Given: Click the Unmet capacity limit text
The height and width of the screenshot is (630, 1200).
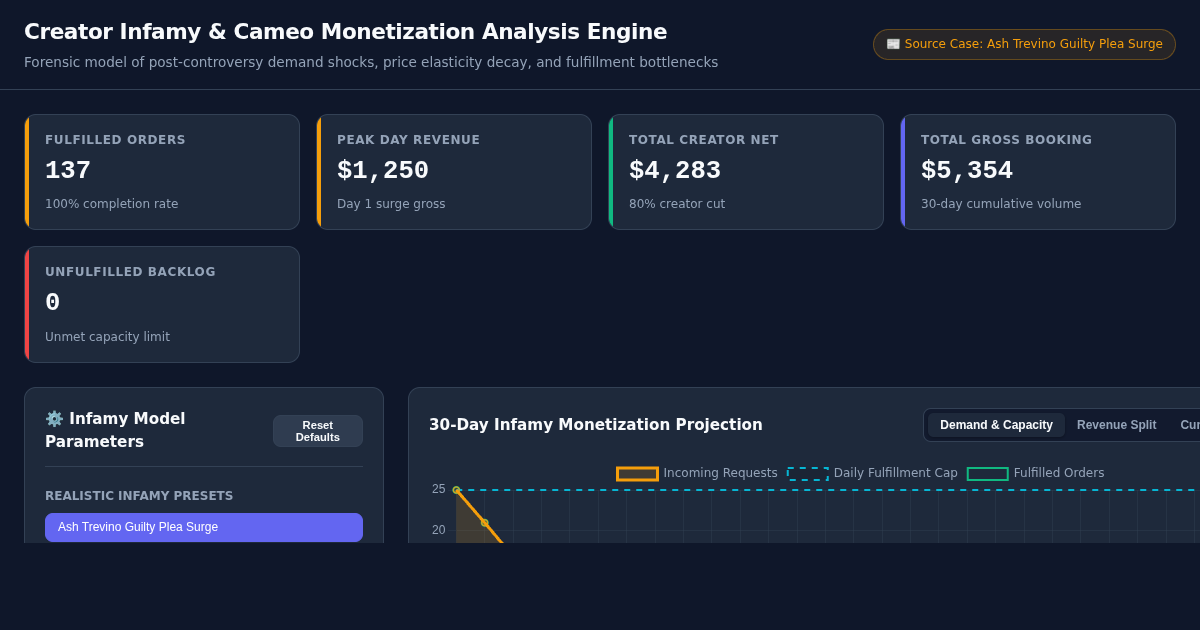Looking at the screenshot, I should tap(107, 337).
